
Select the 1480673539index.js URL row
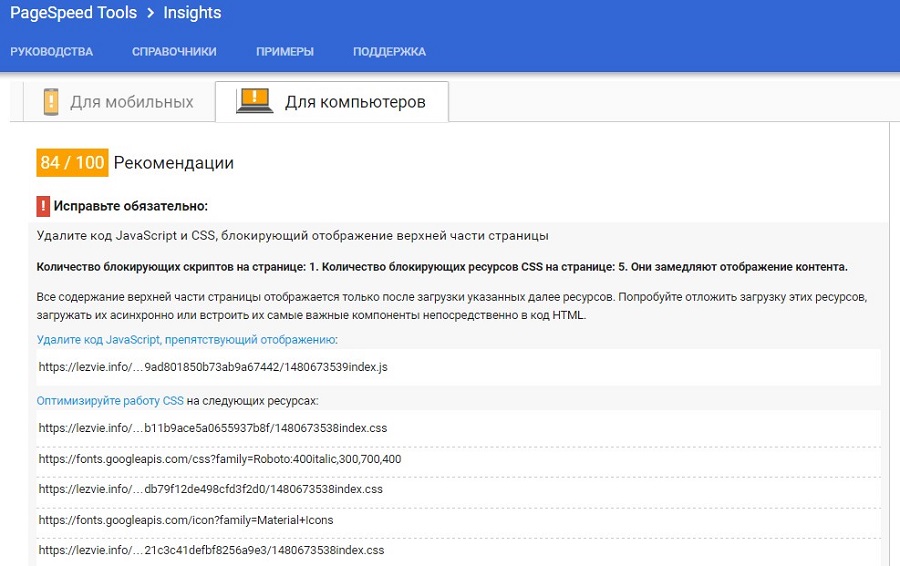click(x=458, y=367)
